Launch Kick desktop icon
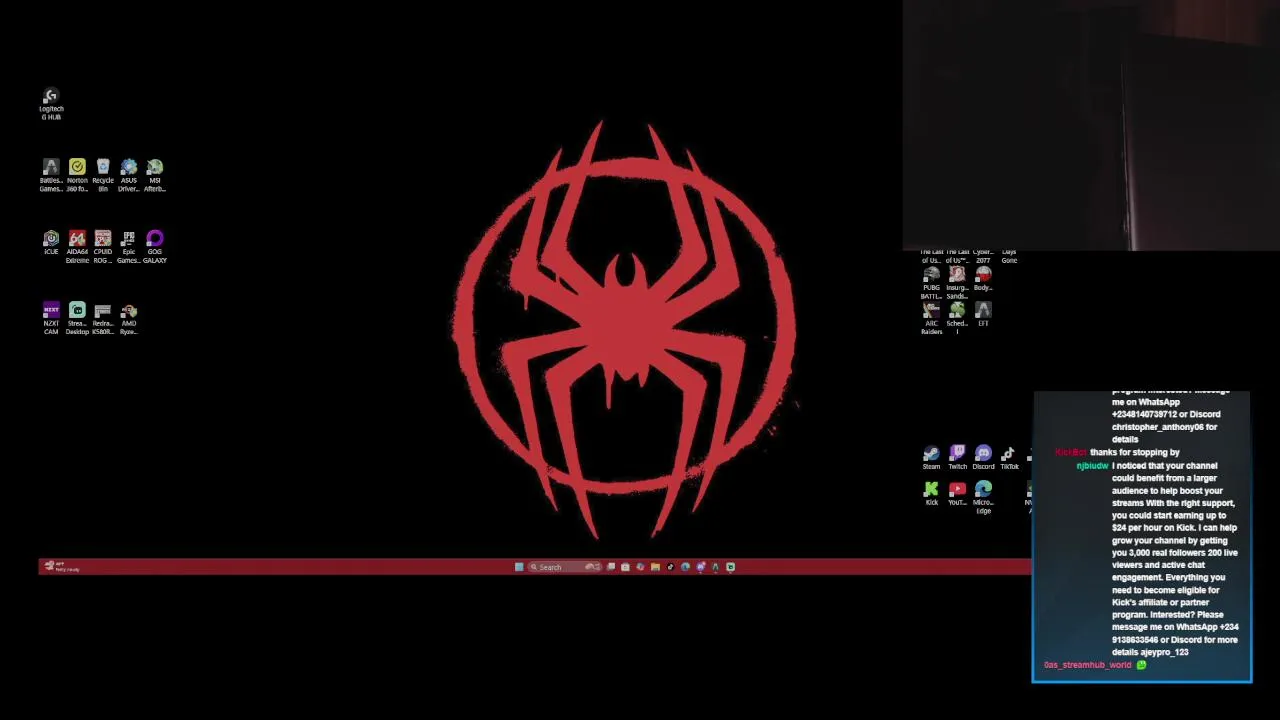The width and height of the screenshot is (1280, 720). tap(931, 494)
